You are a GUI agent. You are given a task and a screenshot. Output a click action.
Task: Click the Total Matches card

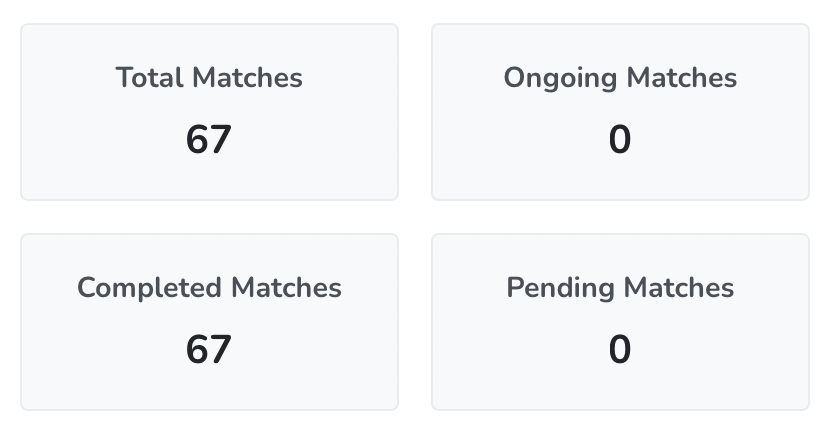pos(209,112)
